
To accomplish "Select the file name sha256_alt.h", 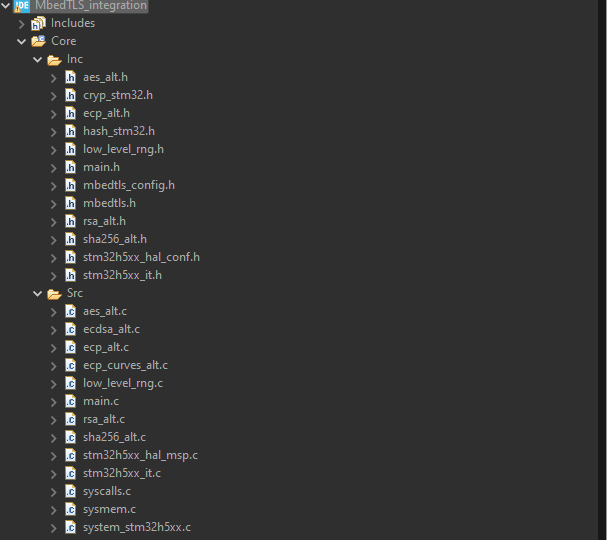I will 115,239.
